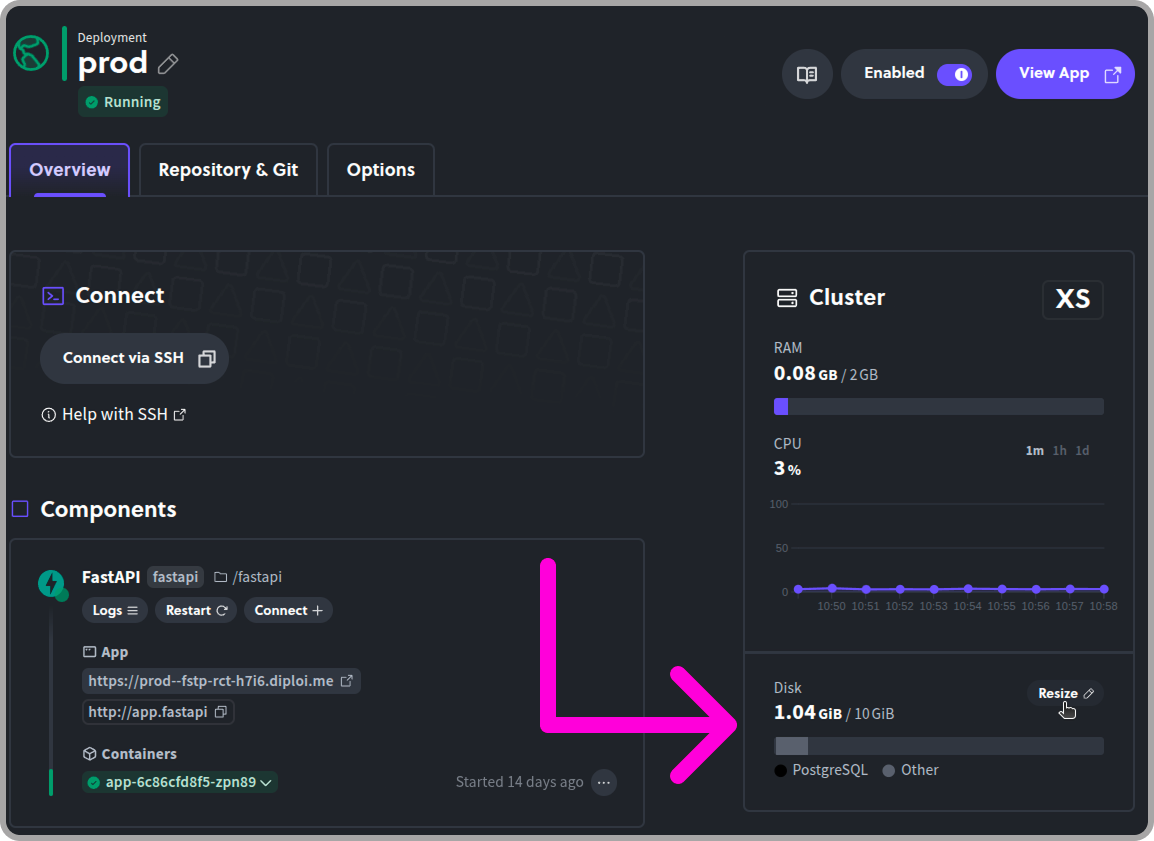
Task: Open the Connect + dropdown on FastAPI
Action: point(288,610)
